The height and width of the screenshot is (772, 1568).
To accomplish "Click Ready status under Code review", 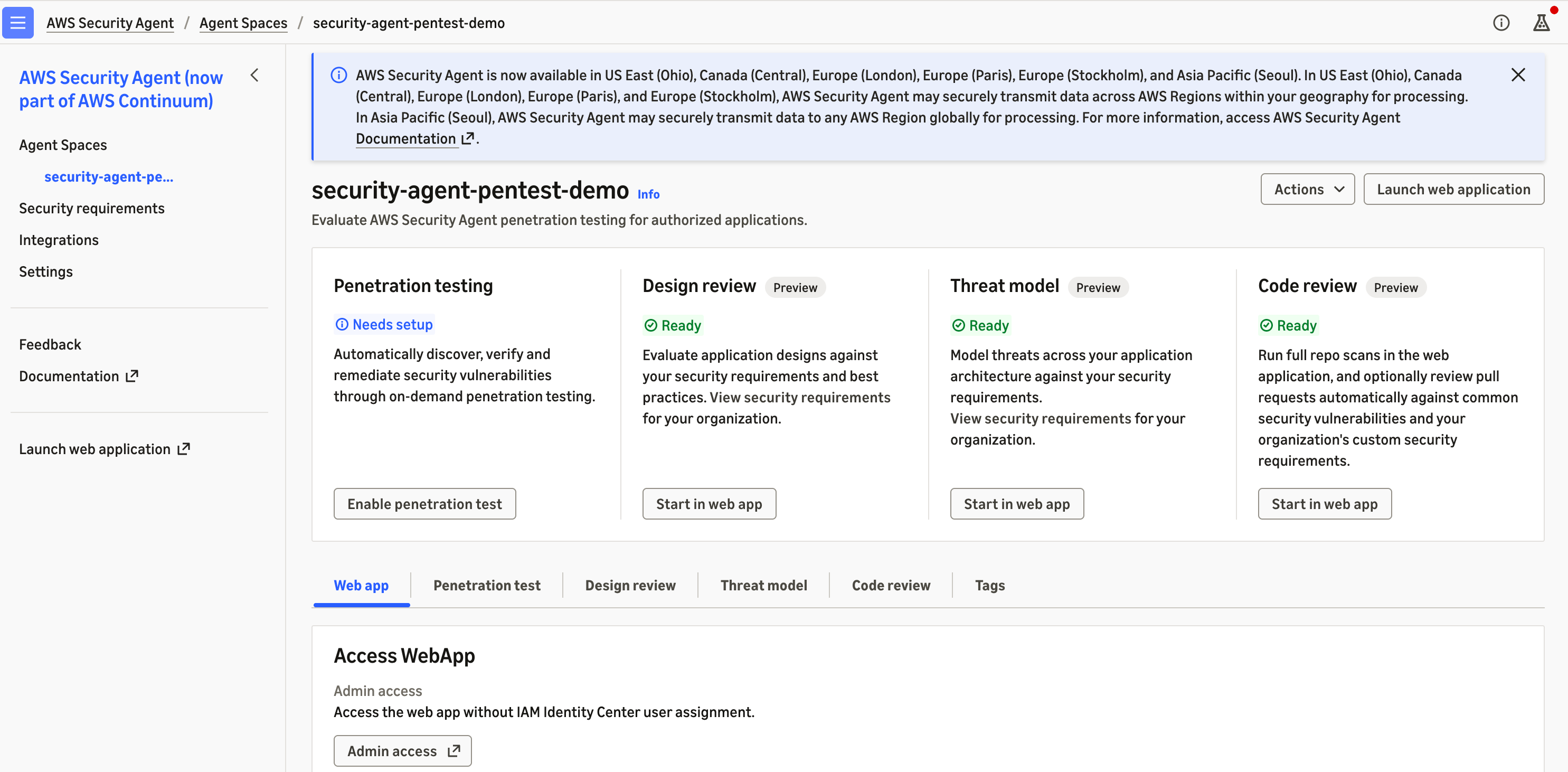I will tap(1288, 326).
